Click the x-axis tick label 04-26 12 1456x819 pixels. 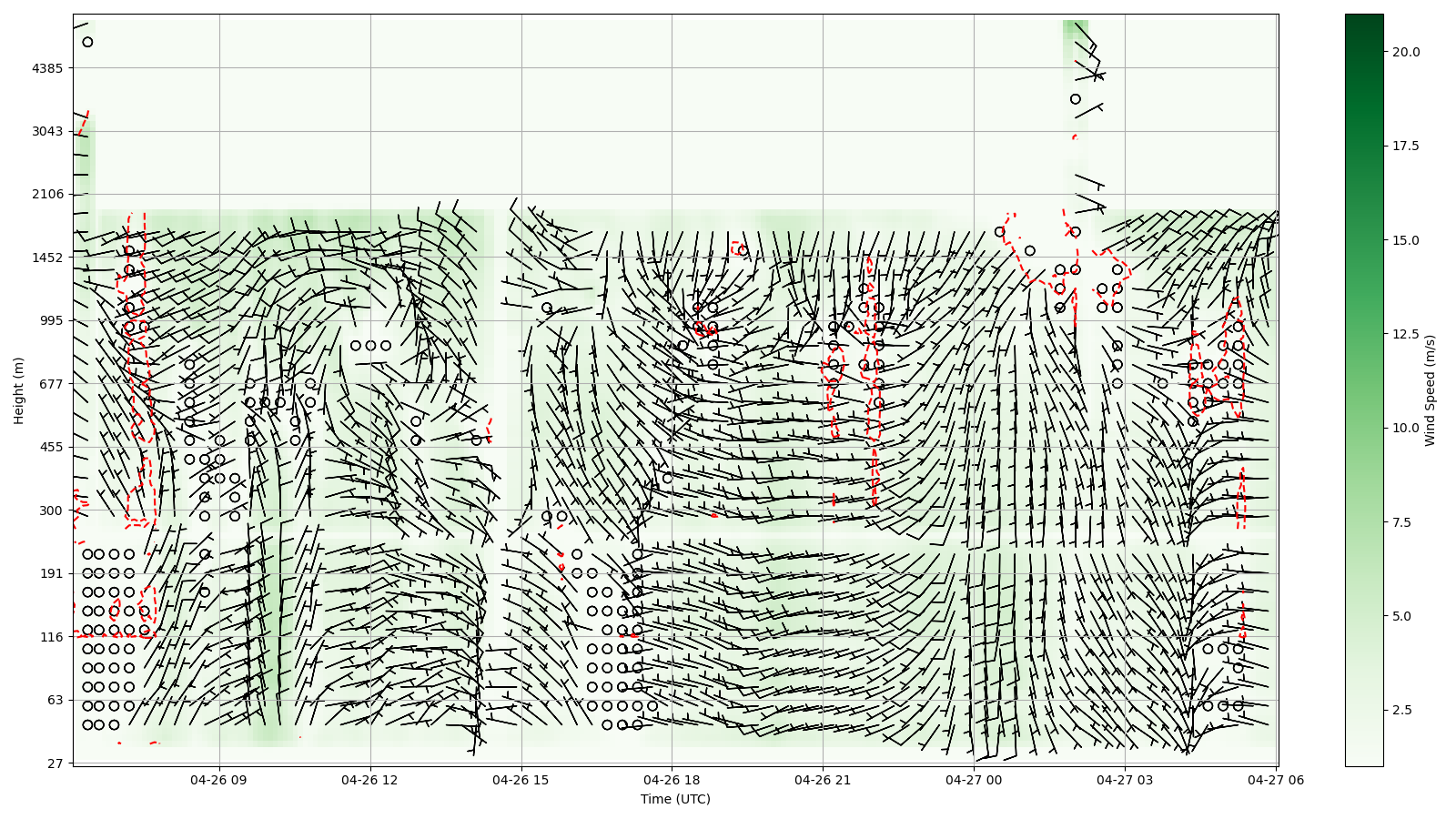click(x=370, y=780)
